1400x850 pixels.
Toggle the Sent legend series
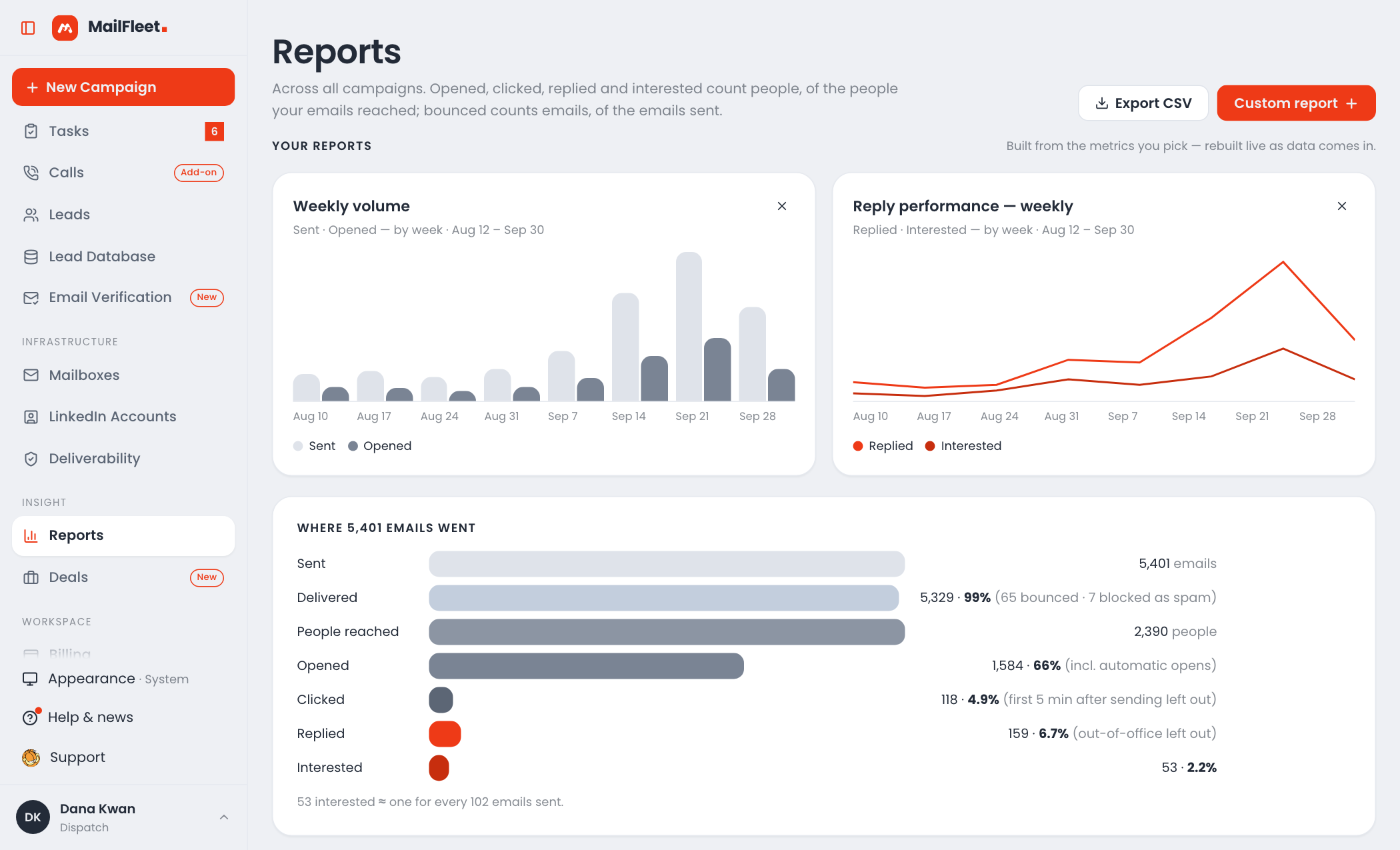pyautogui.click(x=315, y=446)
